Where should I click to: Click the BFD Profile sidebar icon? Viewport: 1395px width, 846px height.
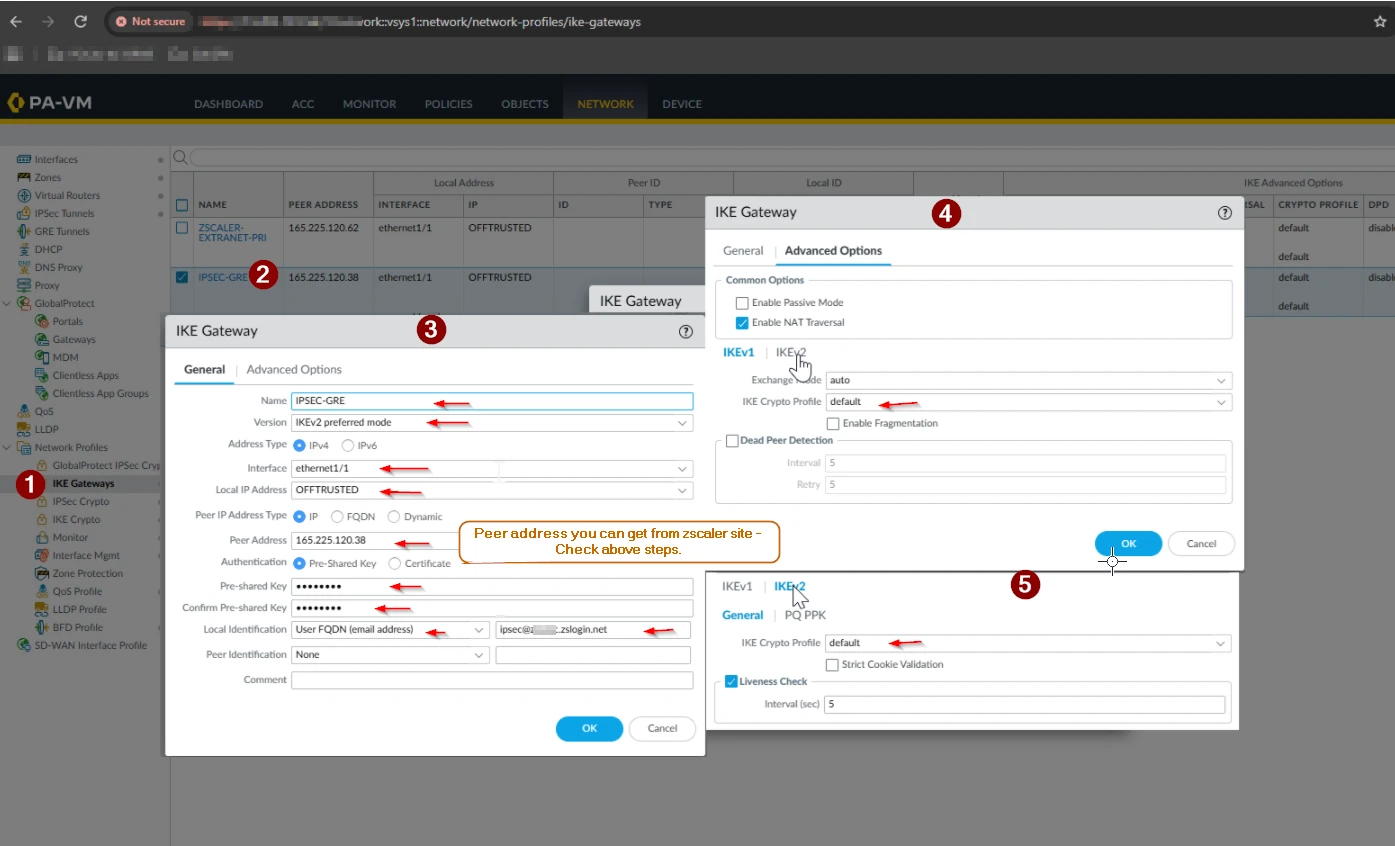click(x=42, y=628)
